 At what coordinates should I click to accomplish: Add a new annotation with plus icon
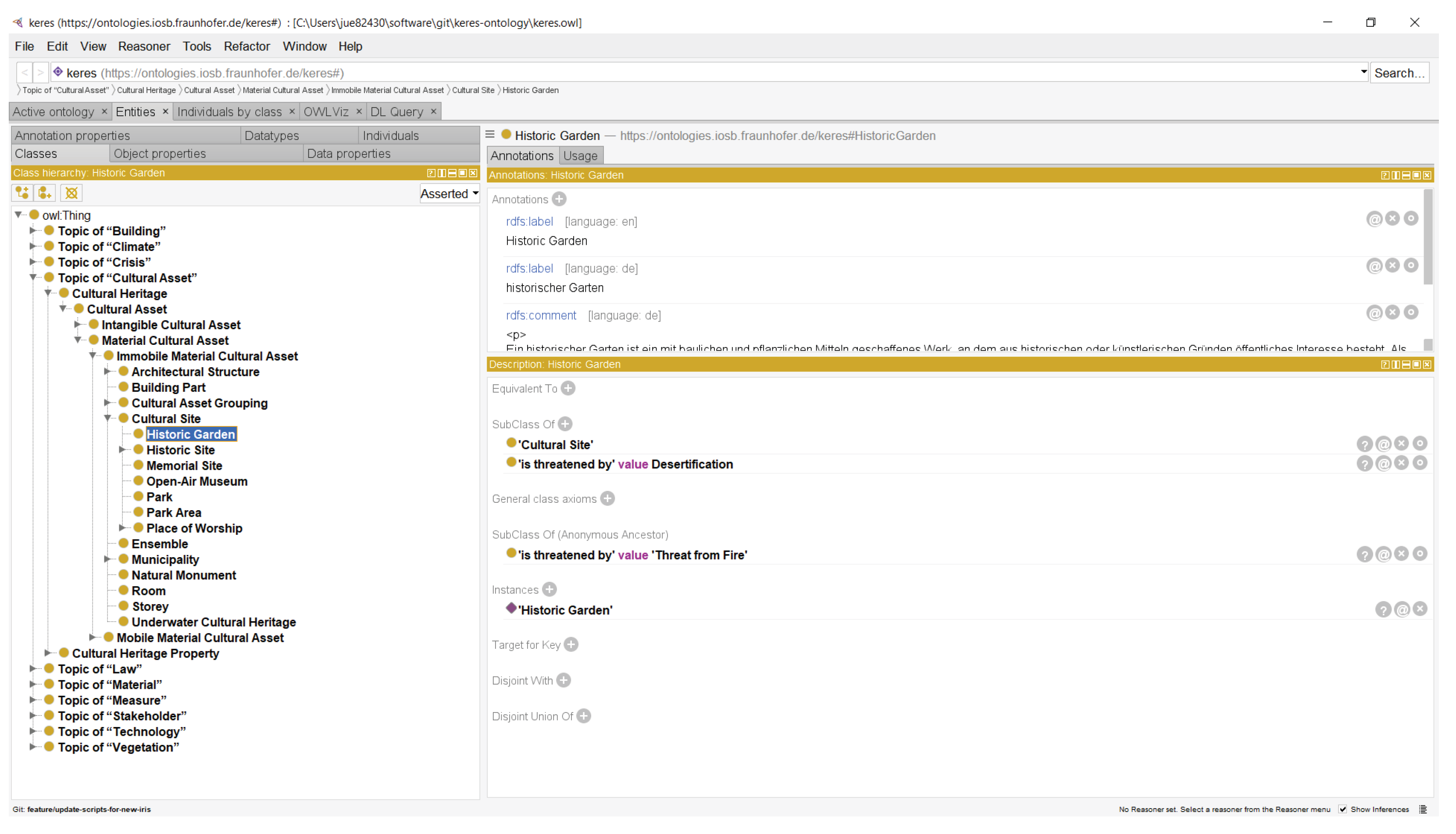pos(560,199)
